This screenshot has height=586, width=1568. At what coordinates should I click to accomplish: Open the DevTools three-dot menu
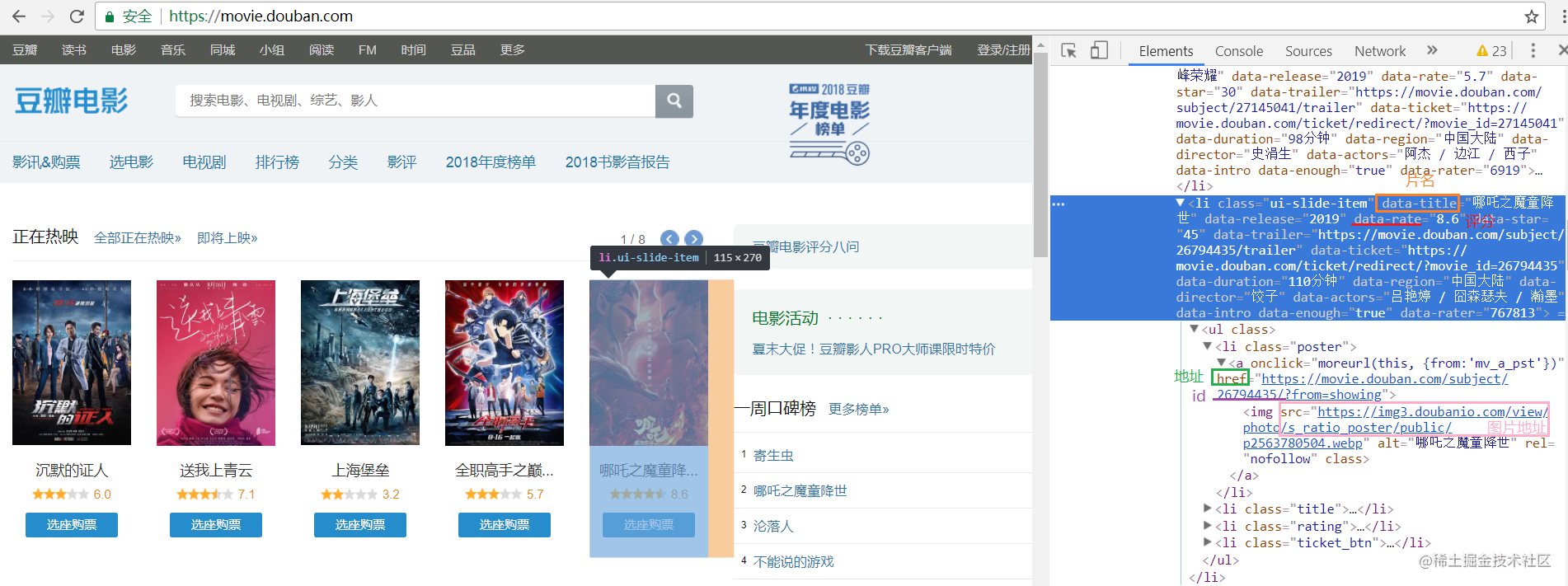click(x=1533, y=50)
